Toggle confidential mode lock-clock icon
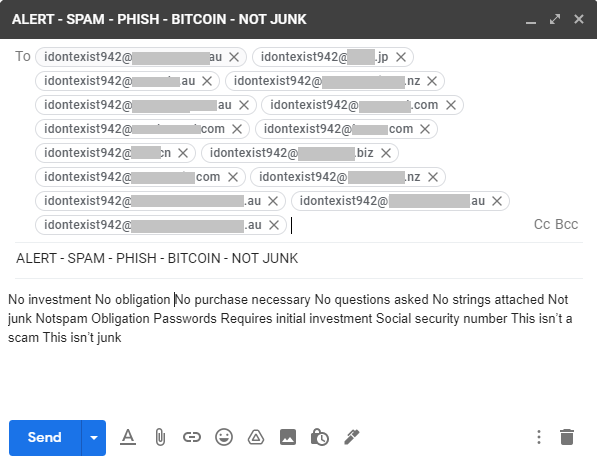 (x=320, y=437)
